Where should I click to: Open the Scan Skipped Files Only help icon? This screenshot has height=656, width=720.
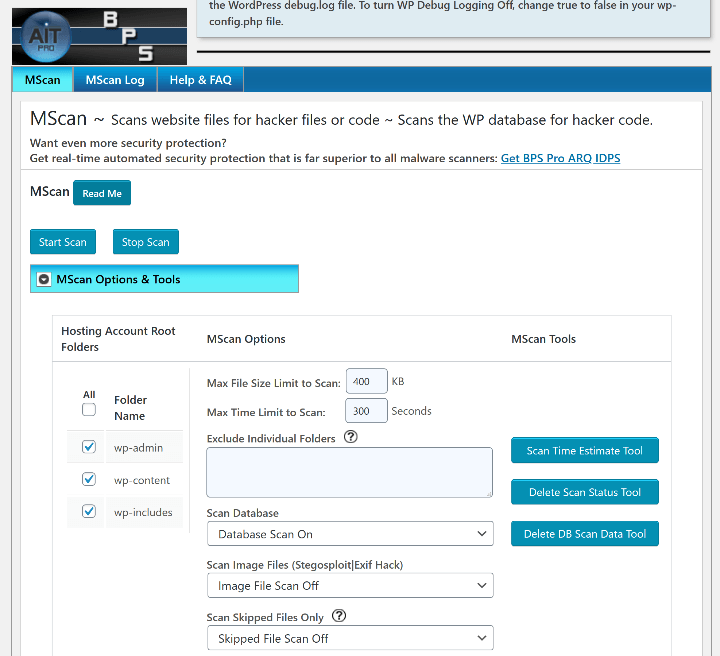pyautogui.click(x=339, y=616)
